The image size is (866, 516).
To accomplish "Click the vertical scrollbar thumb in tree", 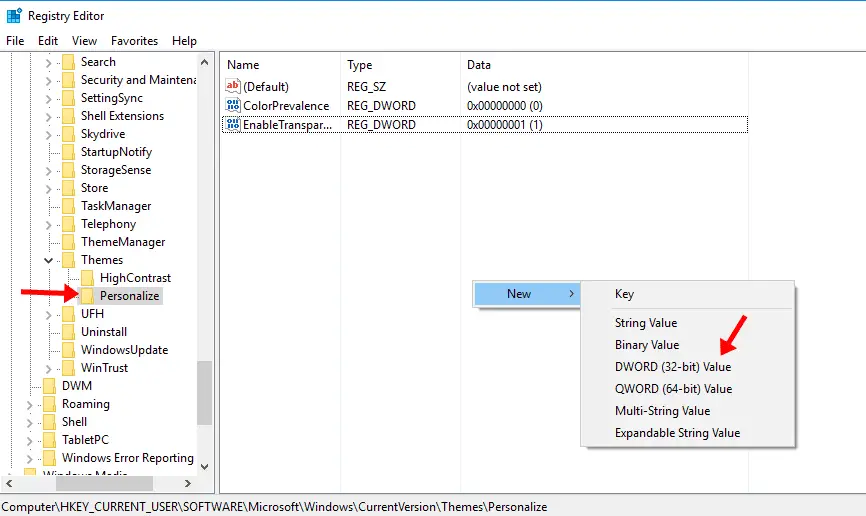I will (x=204, y=393).
